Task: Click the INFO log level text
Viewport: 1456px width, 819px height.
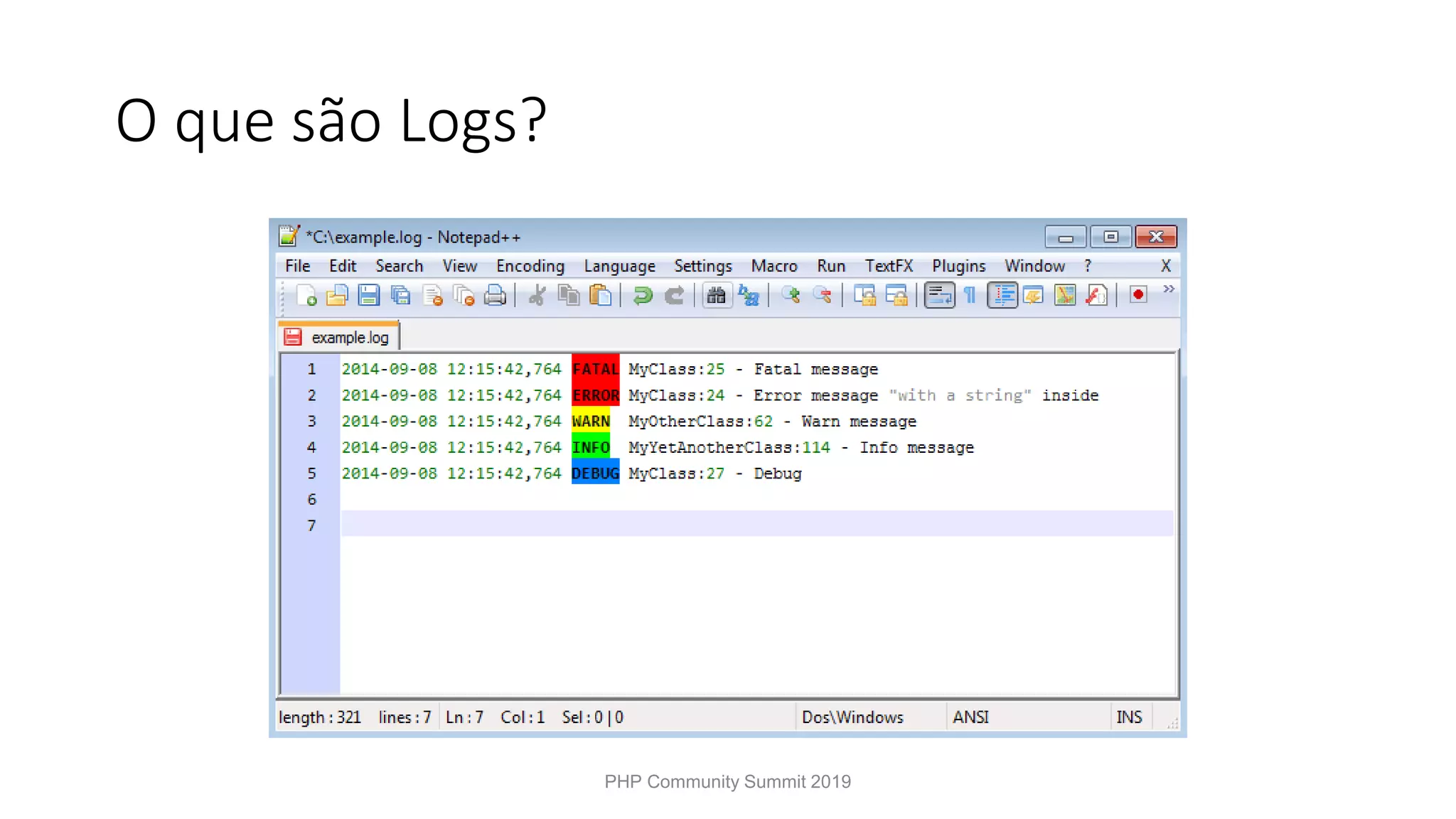Action: click(x=591, y=448)
